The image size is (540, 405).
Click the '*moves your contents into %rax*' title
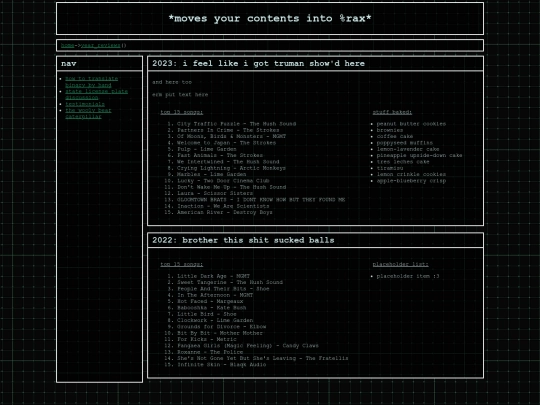pos(270,18)
